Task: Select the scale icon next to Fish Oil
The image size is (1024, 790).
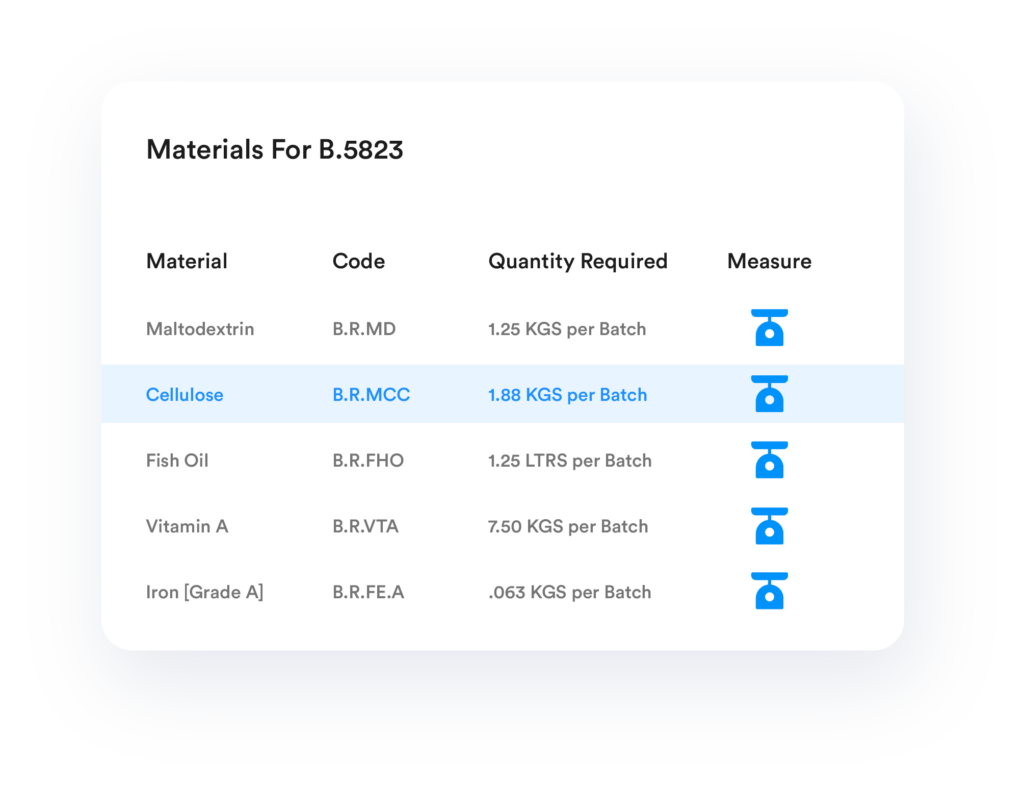Action: click(769, 460)
